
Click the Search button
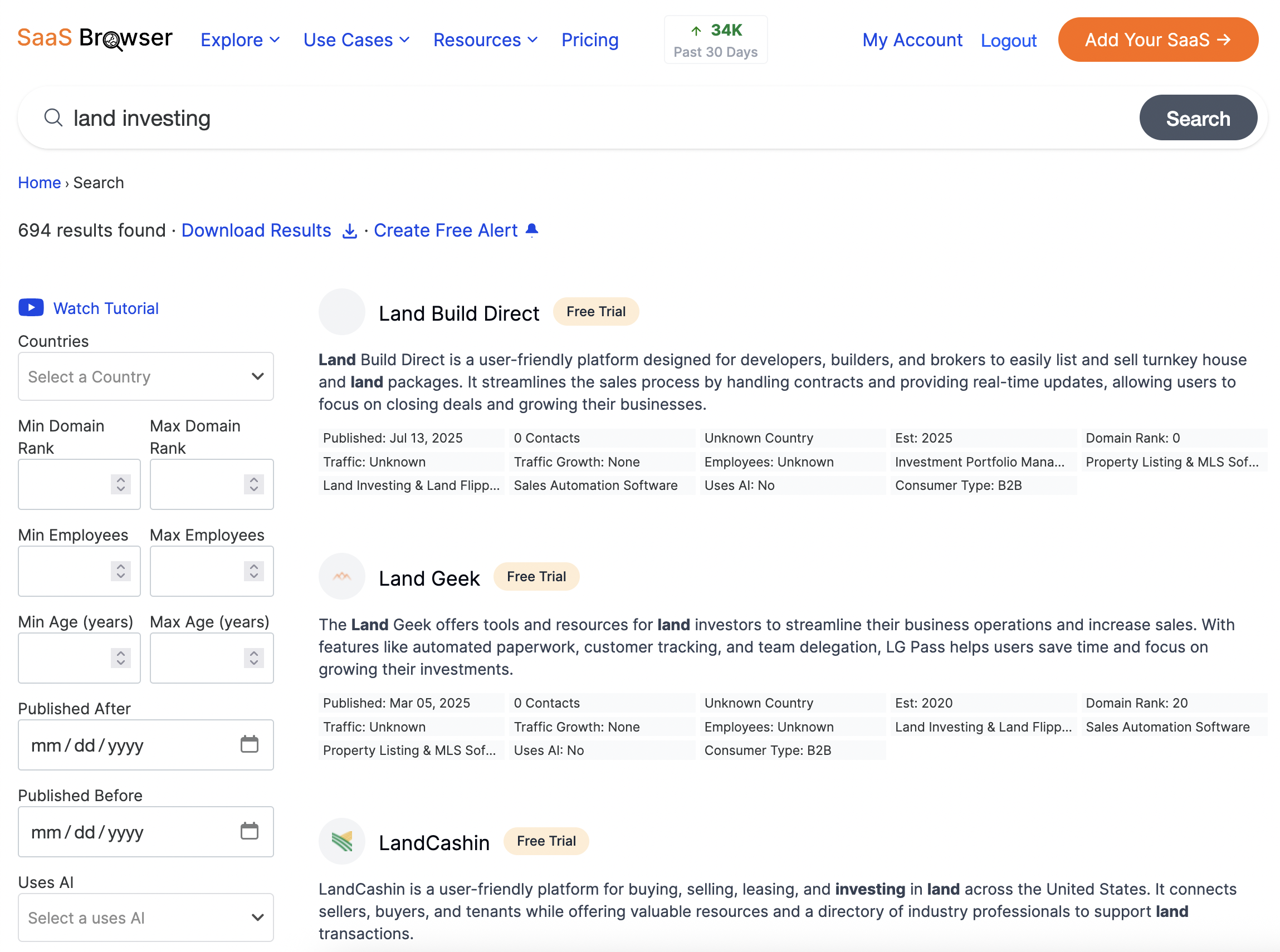coord(1198,117)
